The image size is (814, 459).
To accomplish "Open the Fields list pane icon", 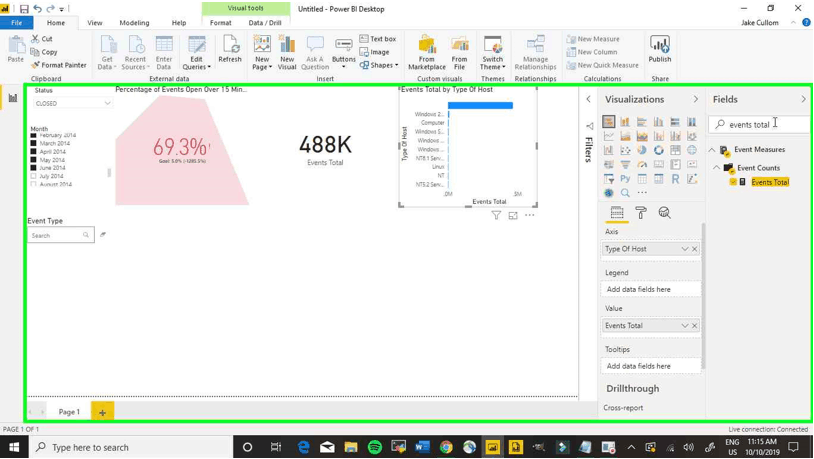I will [617, 212].
